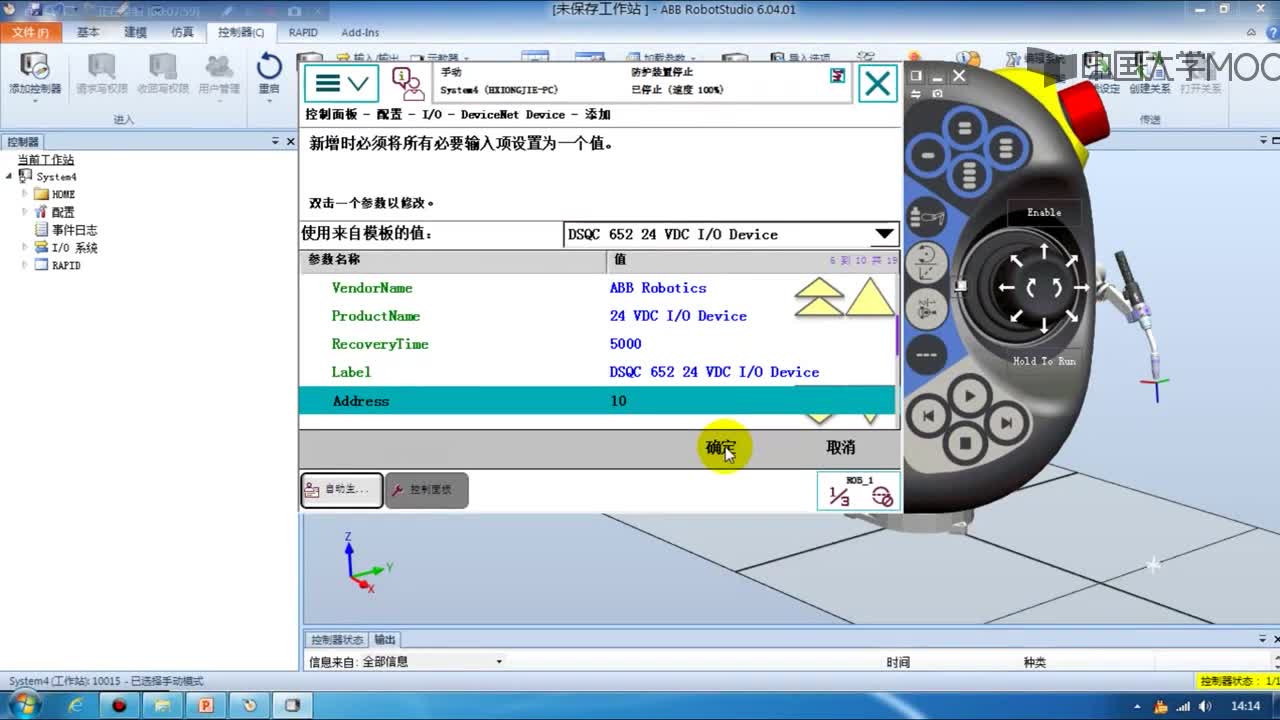1280x720 pixels.
Task: Click the left programmable key with one bar
Action: (x=928, y=156)
